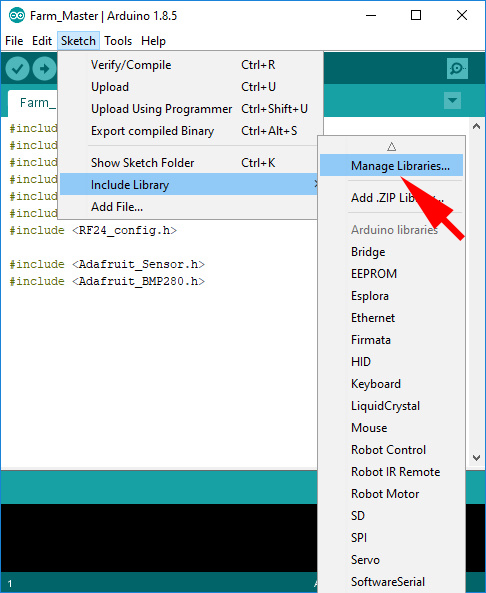Open the Tools menu

pyautogui.click(x=118, y=41)
